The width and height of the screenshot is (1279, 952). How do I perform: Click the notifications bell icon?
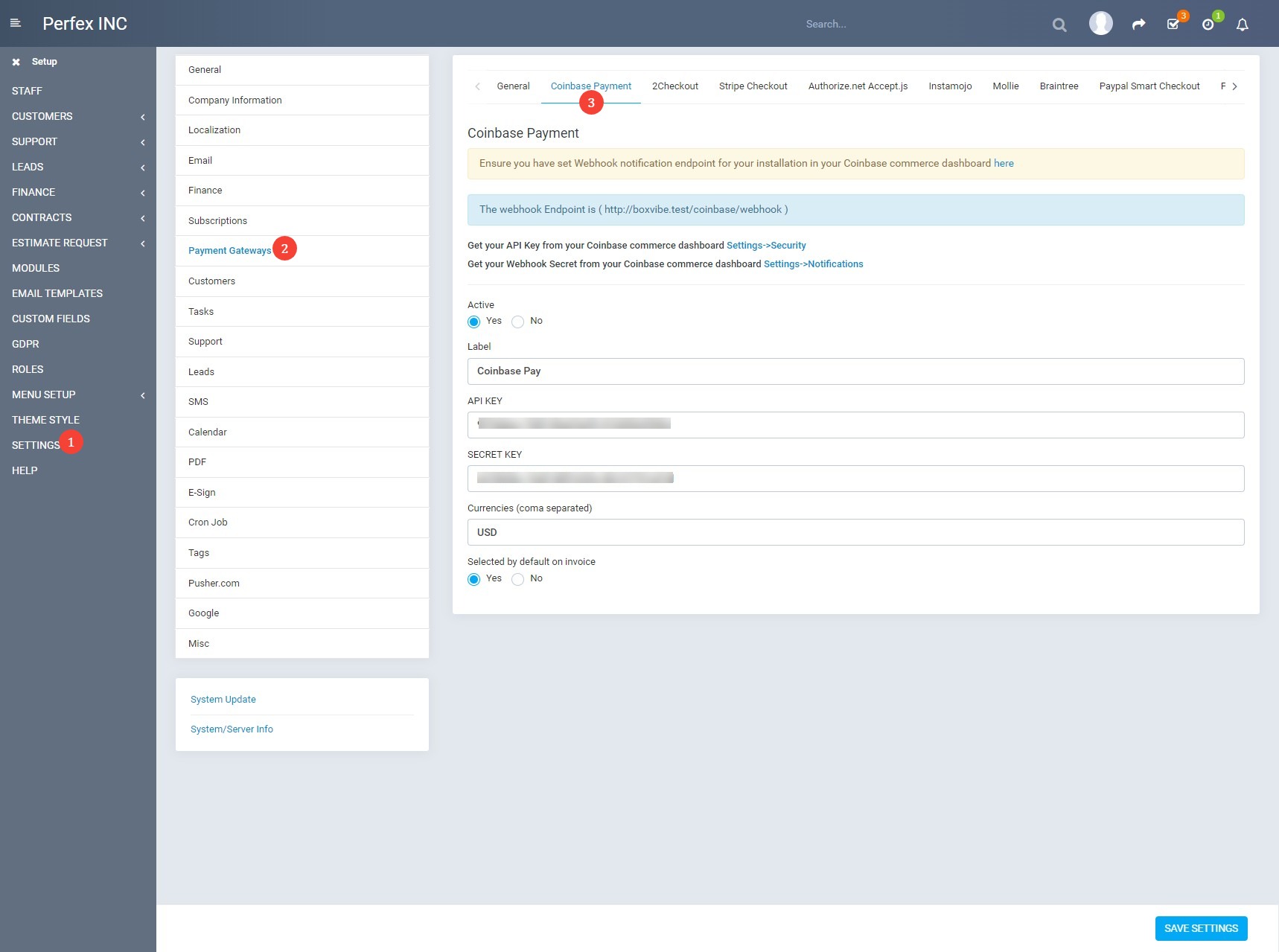pos(1242,25)
